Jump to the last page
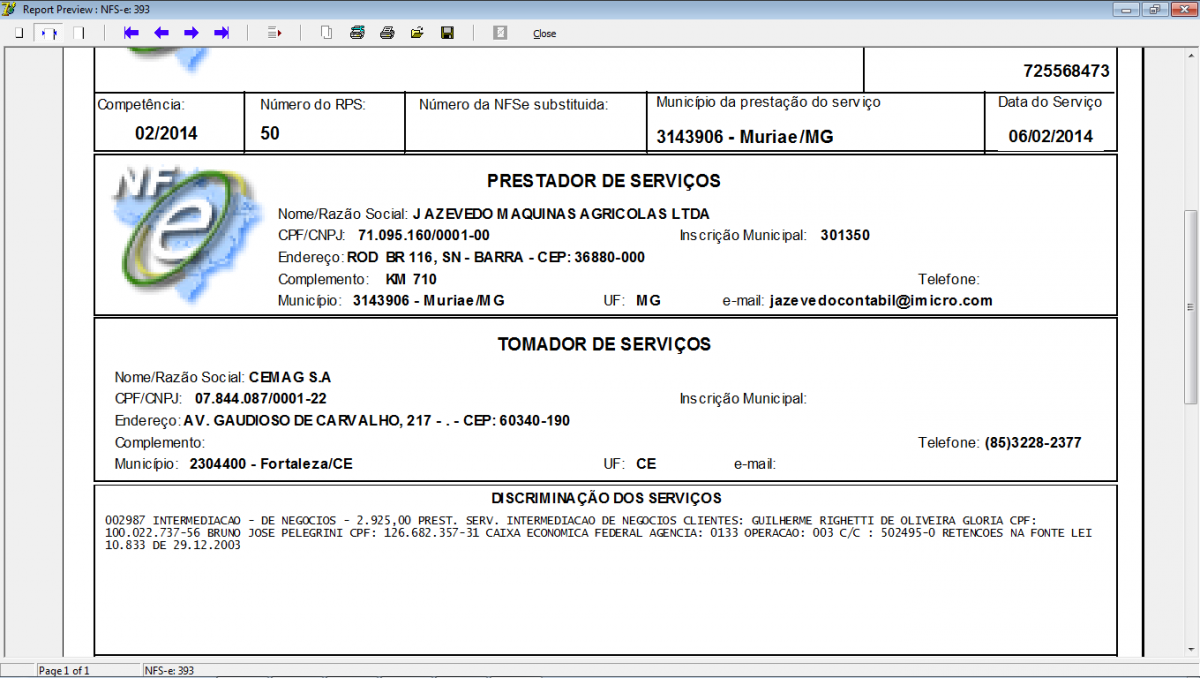 [221, 33]
